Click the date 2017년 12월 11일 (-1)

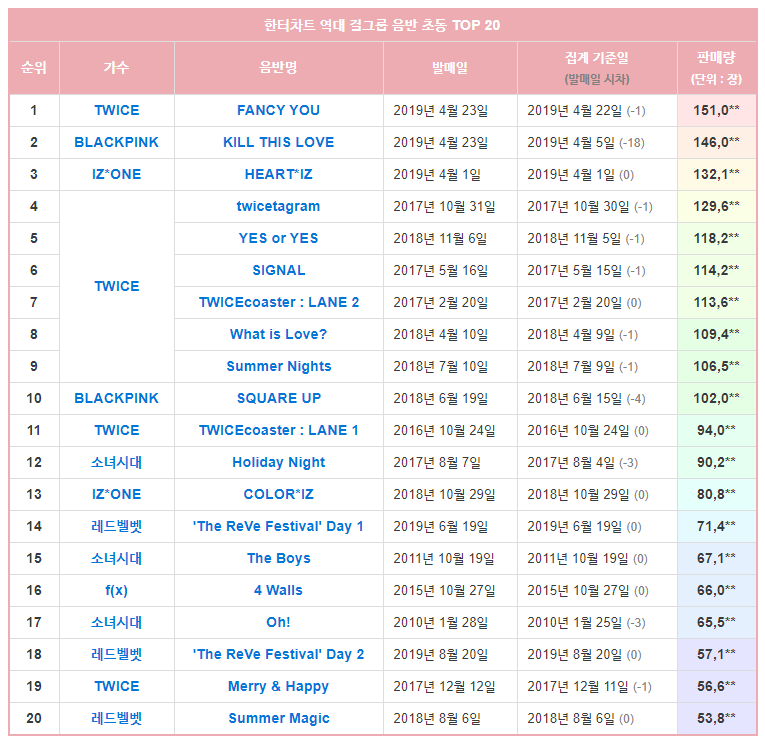click(589, 686)
